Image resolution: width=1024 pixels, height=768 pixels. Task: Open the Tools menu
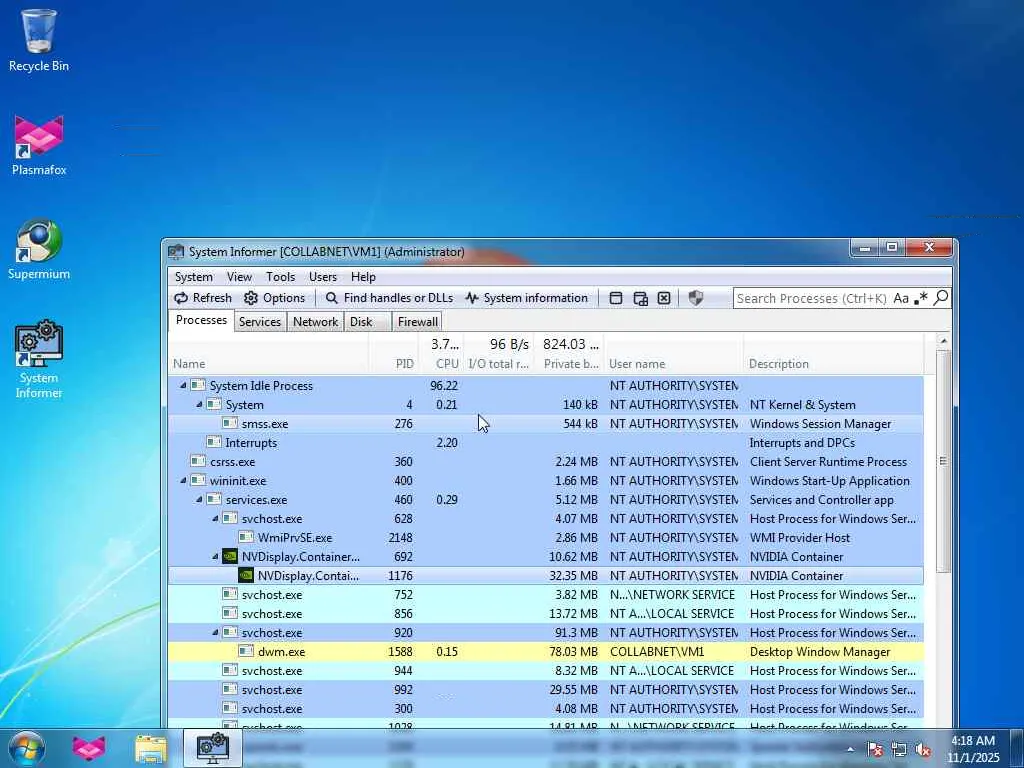point(280,277)
